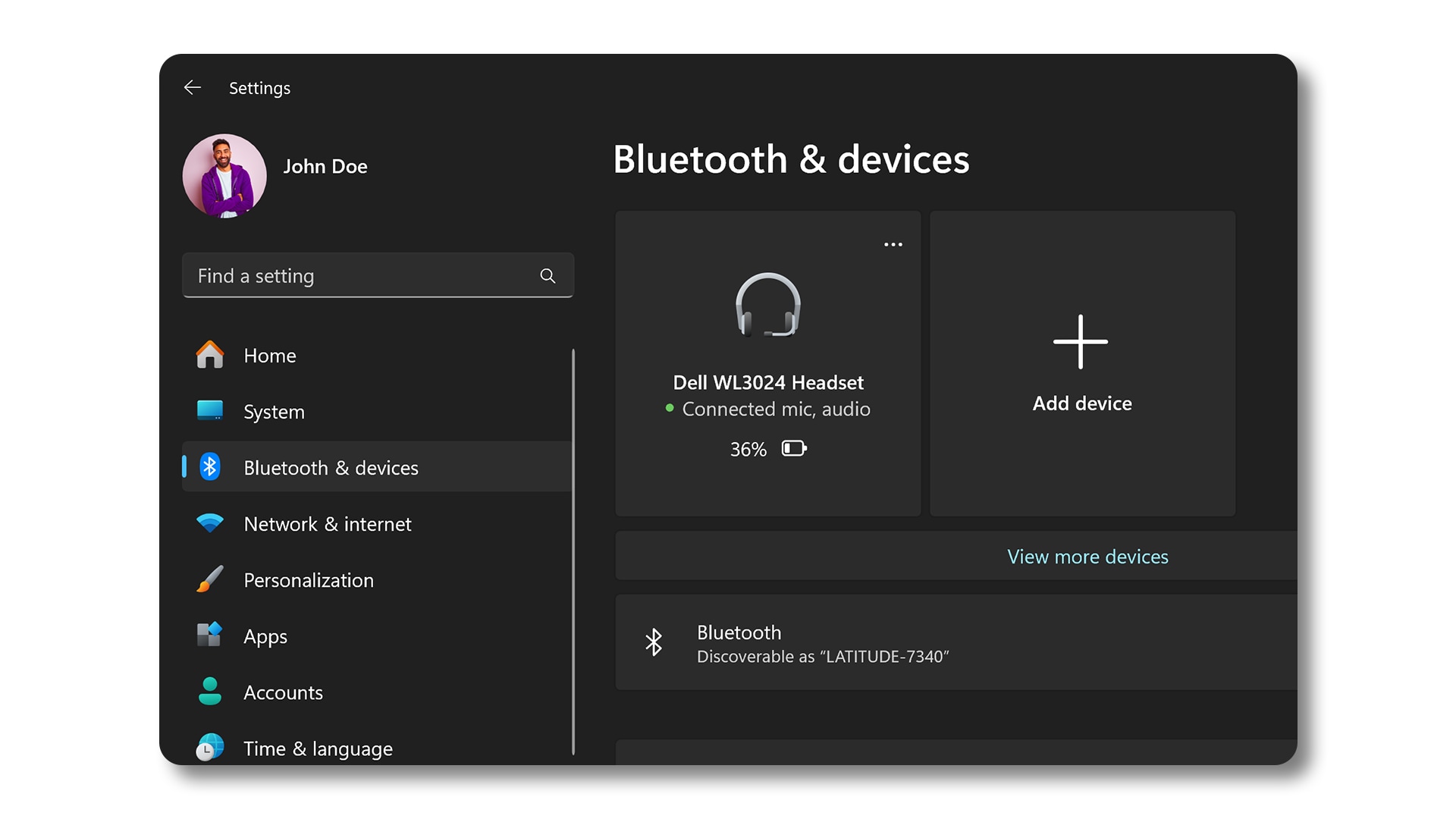The width and height of the screenshot is (1456, 819).
Task: Click the System icon in sidebar
Action: point(211,411)
